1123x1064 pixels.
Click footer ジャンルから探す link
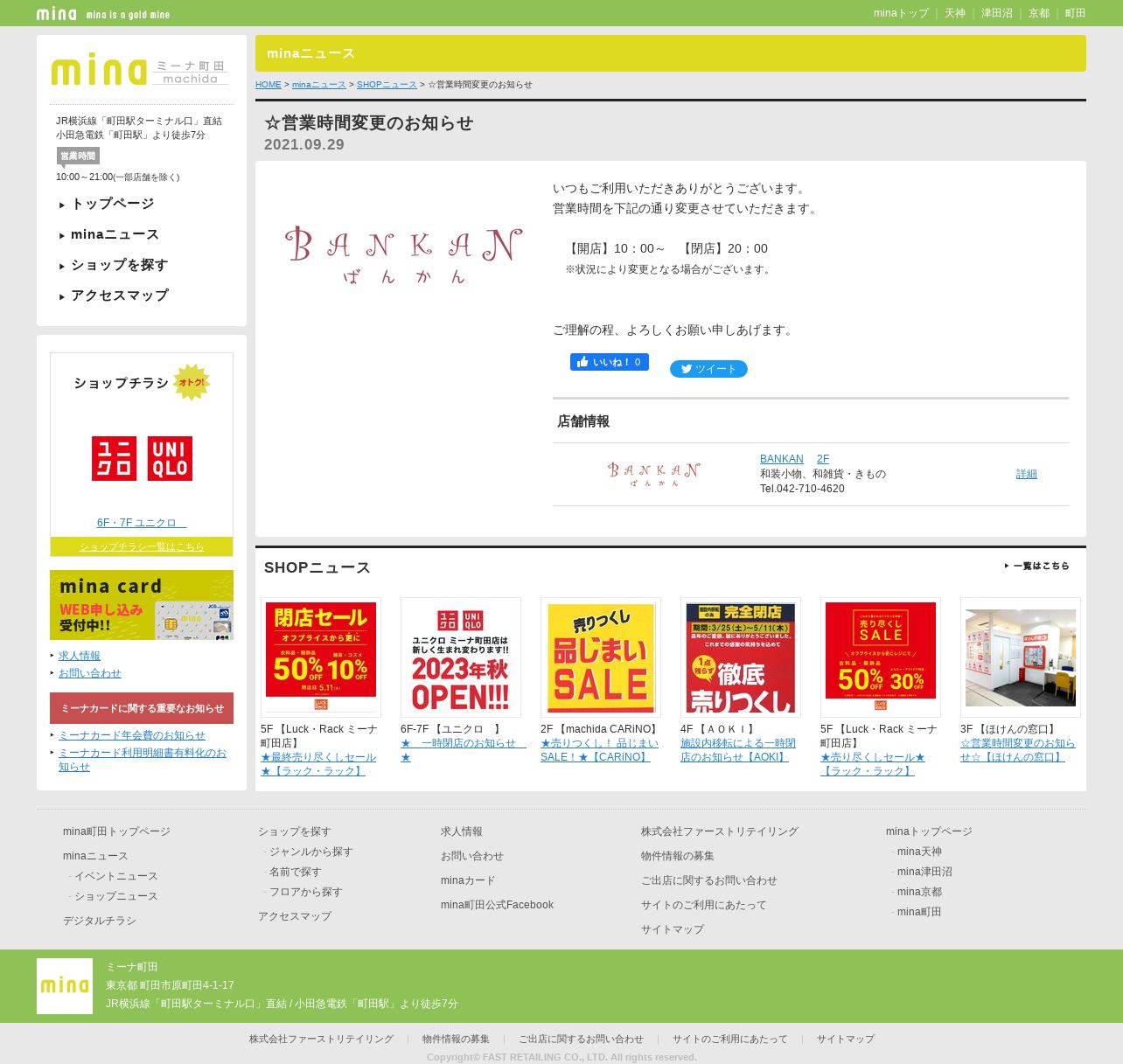pos(310,852)
